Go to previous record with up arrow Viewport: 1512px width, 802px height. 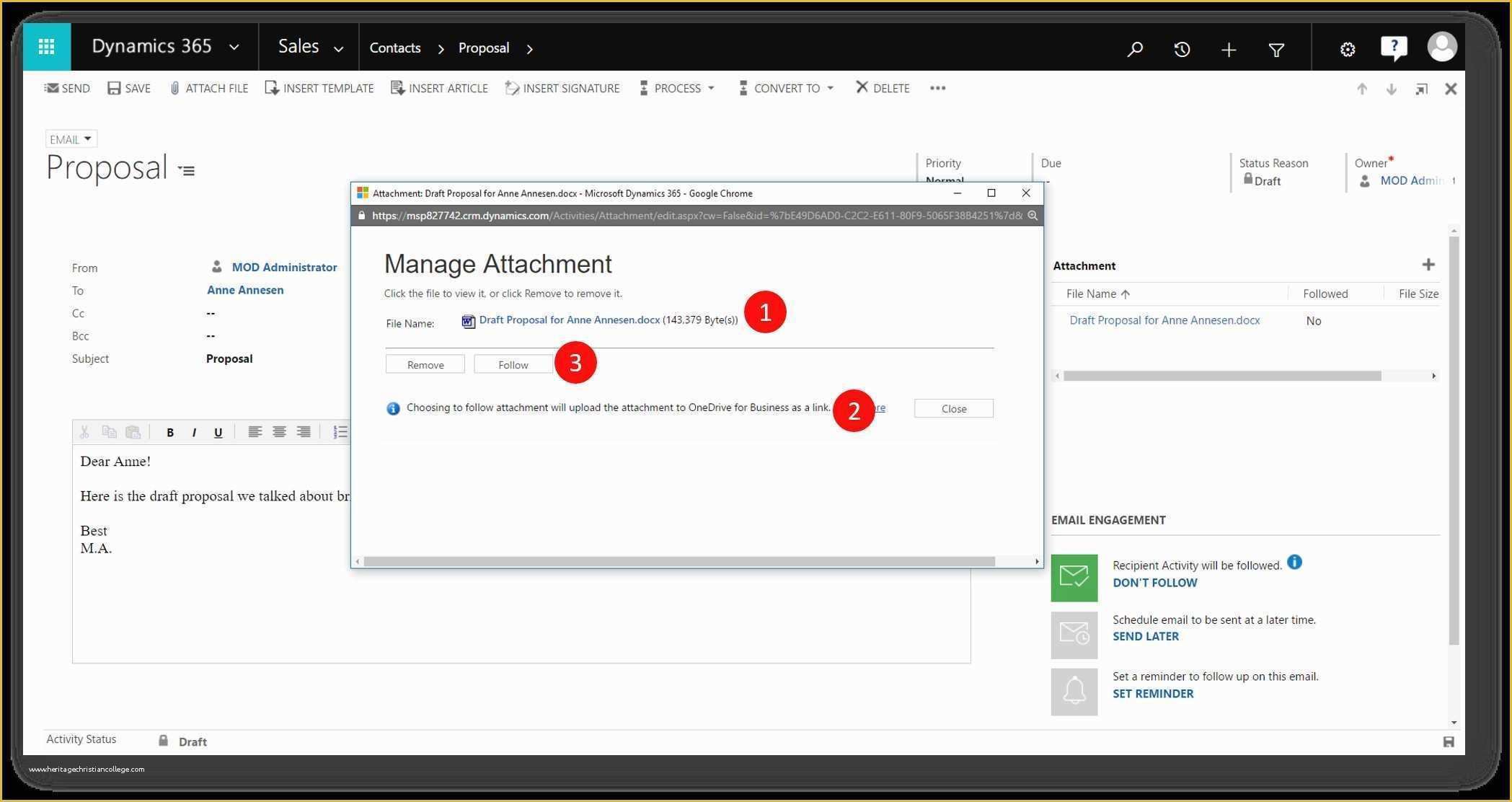coord(1362,89)
